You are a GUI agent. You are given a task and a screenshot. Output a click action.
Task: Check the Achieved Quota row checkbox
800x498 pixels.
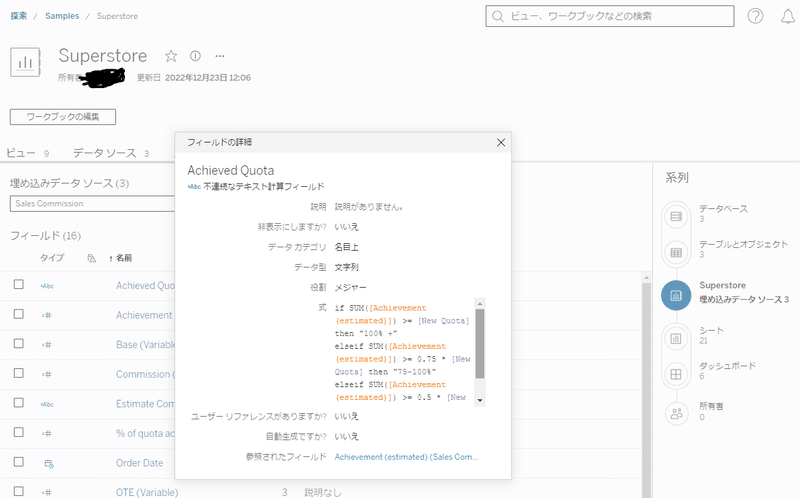(x=19, y=284)
